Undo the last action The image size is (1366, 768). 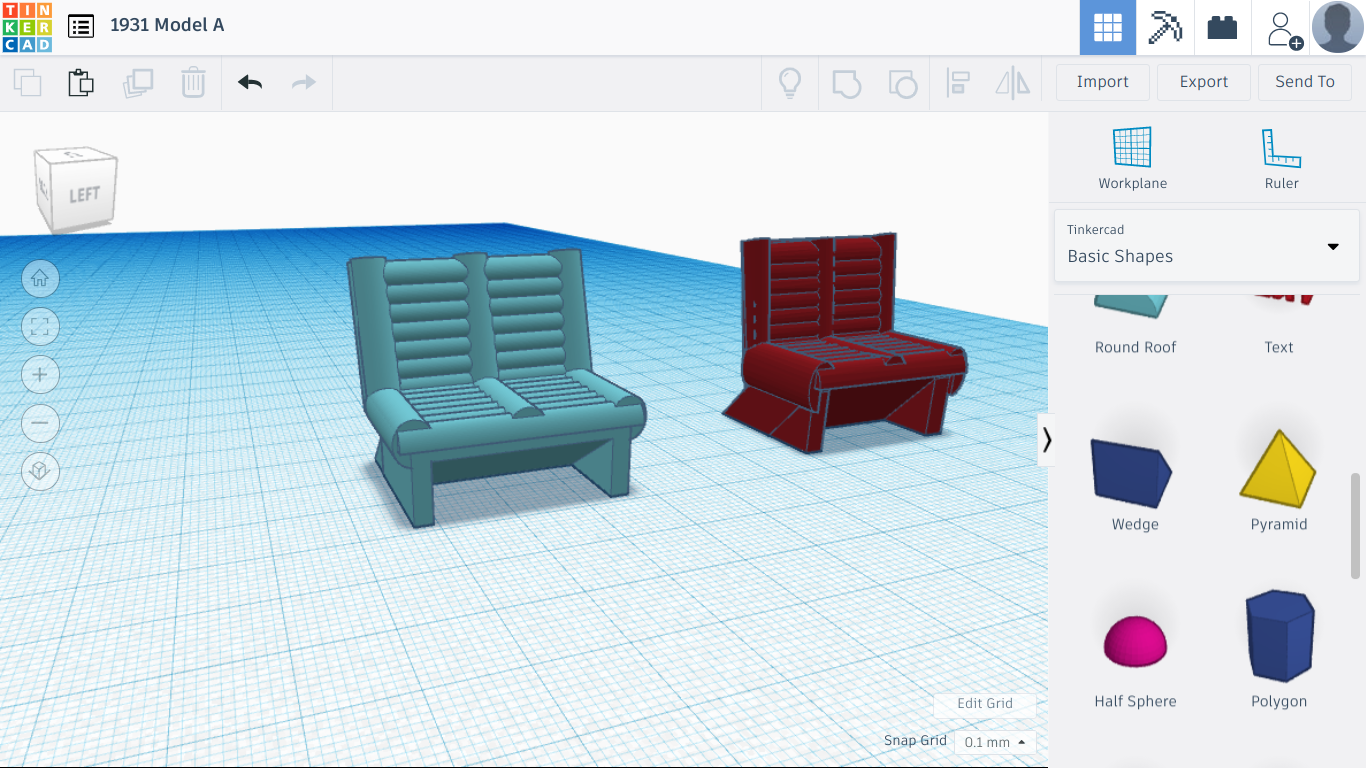[250, 82]
